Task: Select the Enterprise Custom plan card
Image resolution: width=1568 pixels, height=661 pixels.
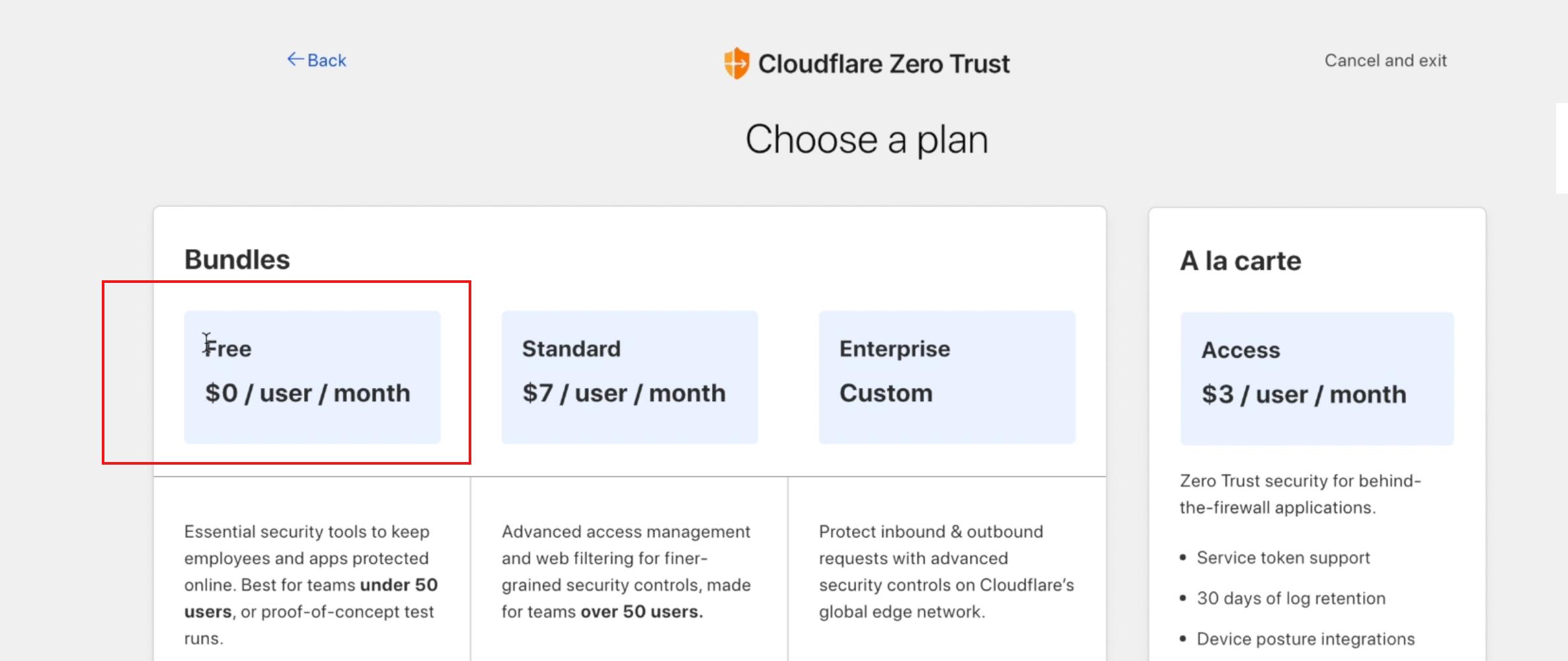Action: pos(947,377)
